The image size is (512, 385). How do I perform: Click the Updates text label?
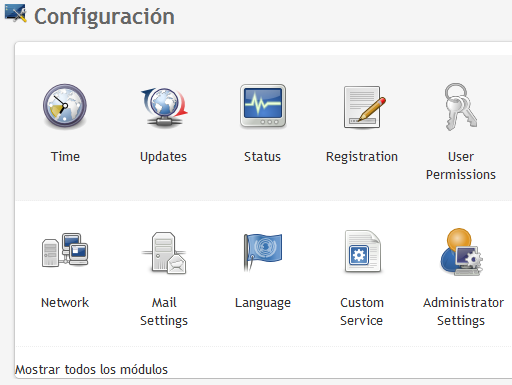163,157
